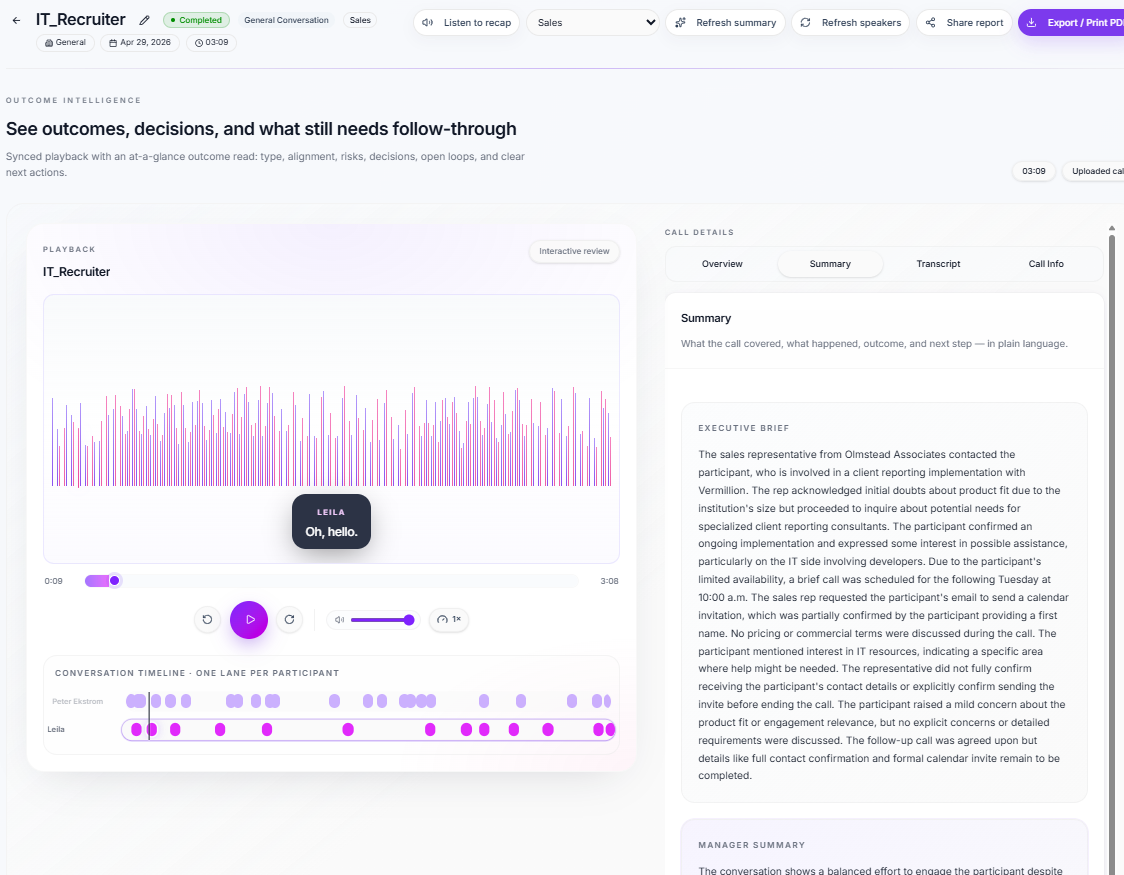
Task: Open the Call Info tab
Action: [x=1046, y=264]
